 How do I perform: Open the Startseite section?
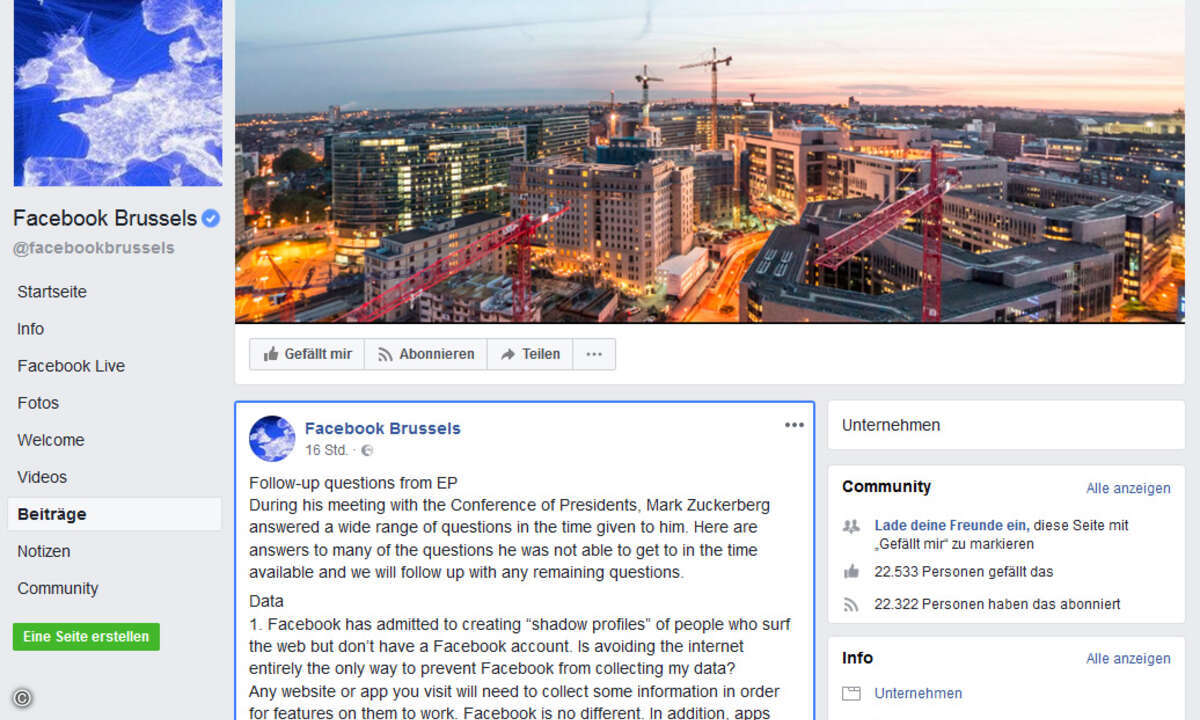[52, 292]
